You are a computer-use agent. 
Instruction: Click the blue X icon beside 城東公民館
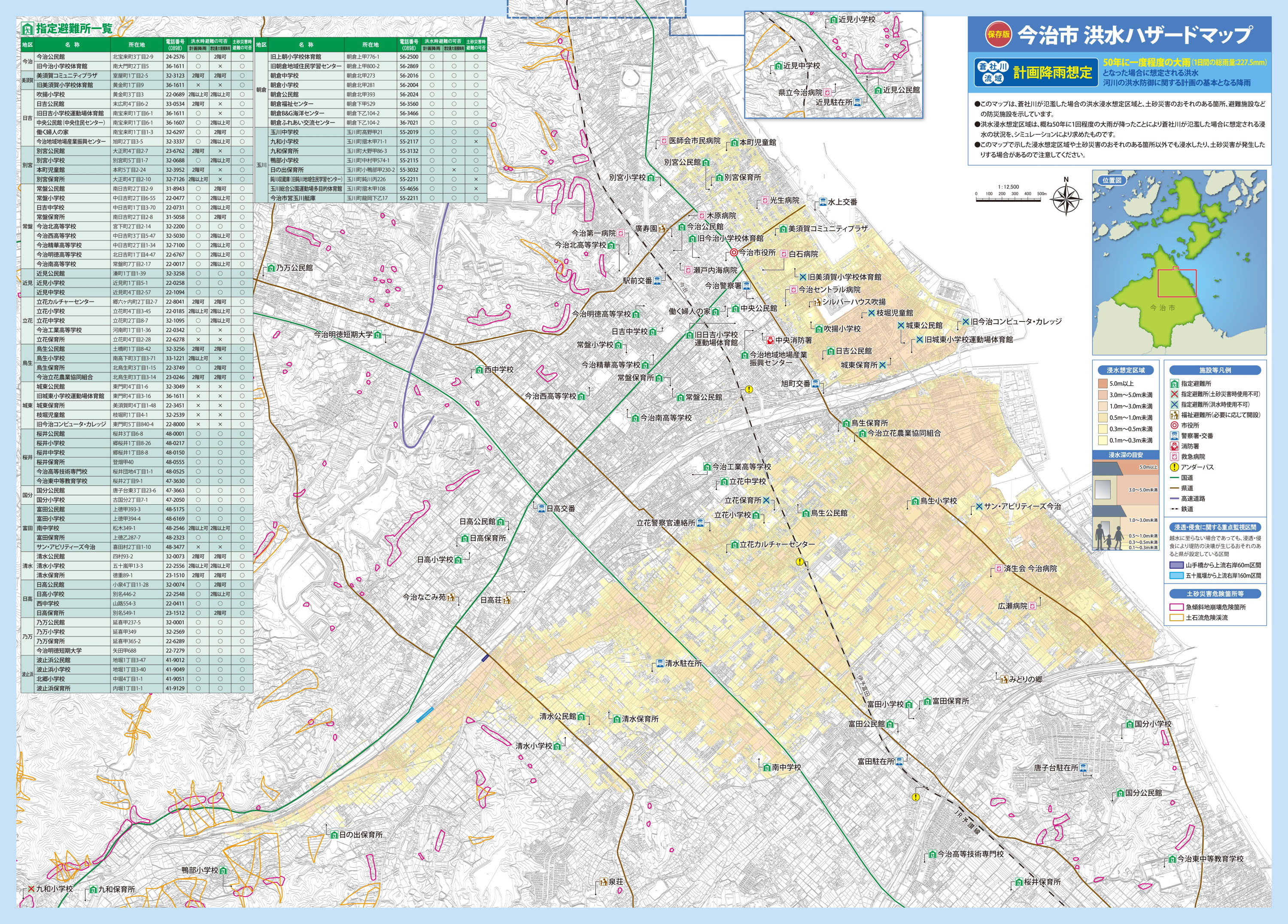point(901,325)
